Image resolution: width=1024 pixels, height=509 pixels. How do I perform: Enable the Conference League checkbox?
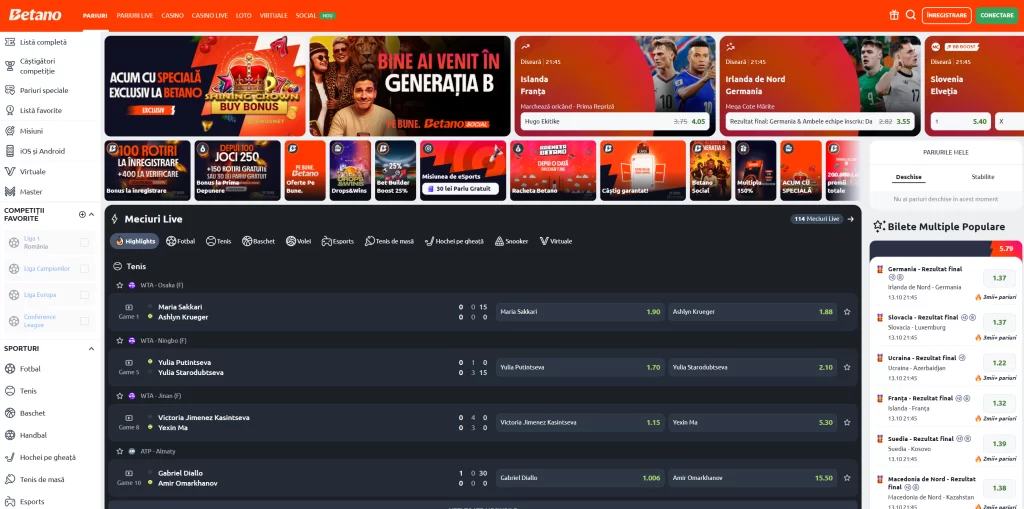click(84, 321)
